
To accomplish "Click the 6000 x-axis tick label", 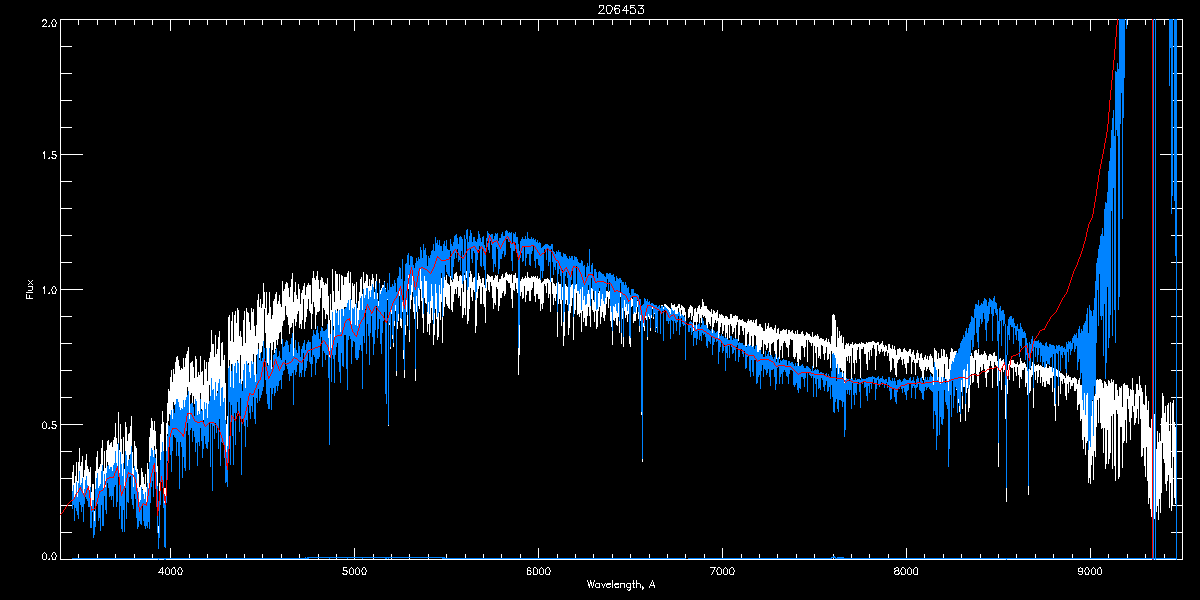I will tap(538, 572).
